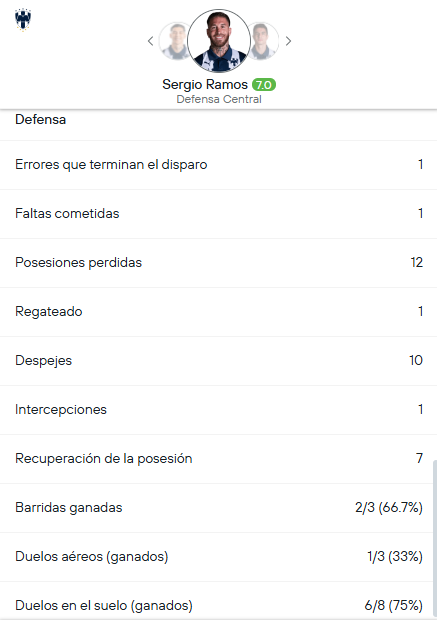Viewport: 437px width, 620px height.
Task: Click the green 7.0 rating badge
Action: pyautogui.click(x=264, y=85)
